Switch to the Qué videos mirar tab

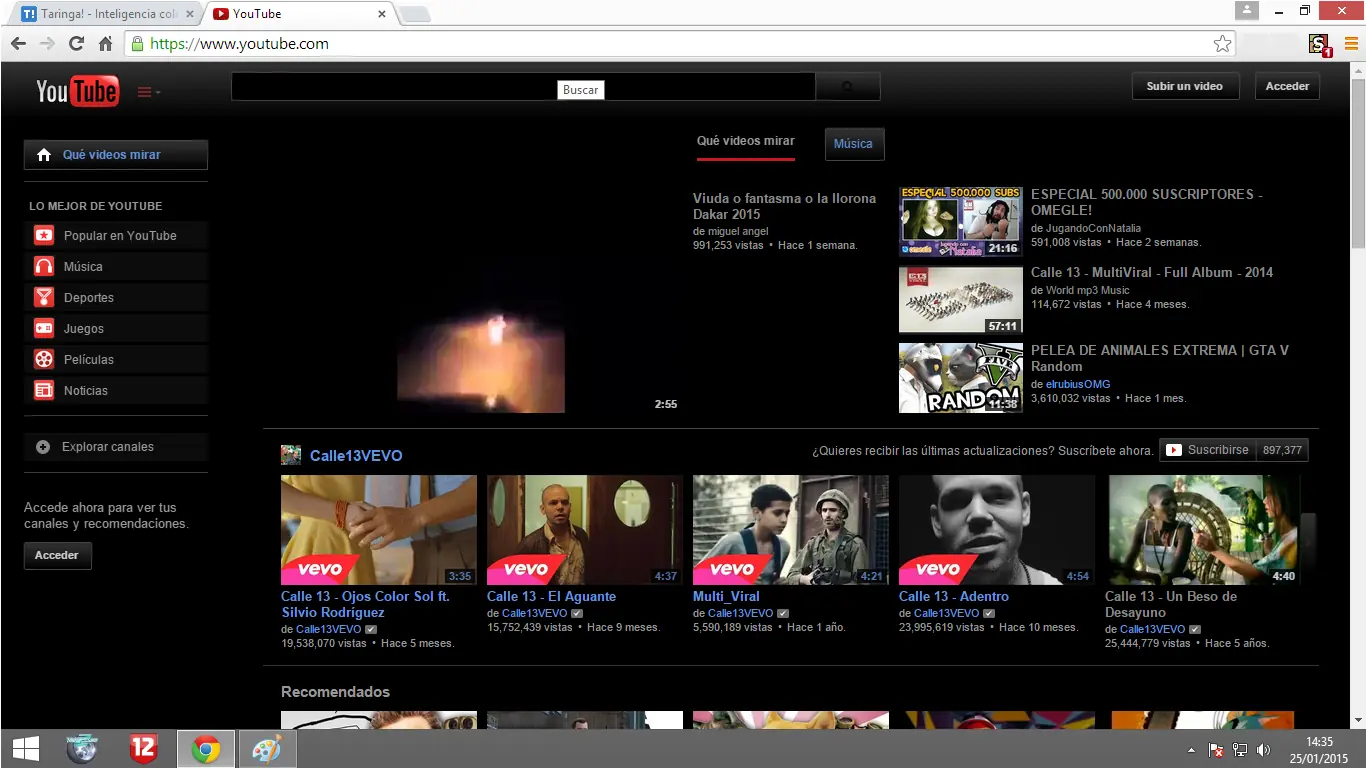tap(745, 142)
